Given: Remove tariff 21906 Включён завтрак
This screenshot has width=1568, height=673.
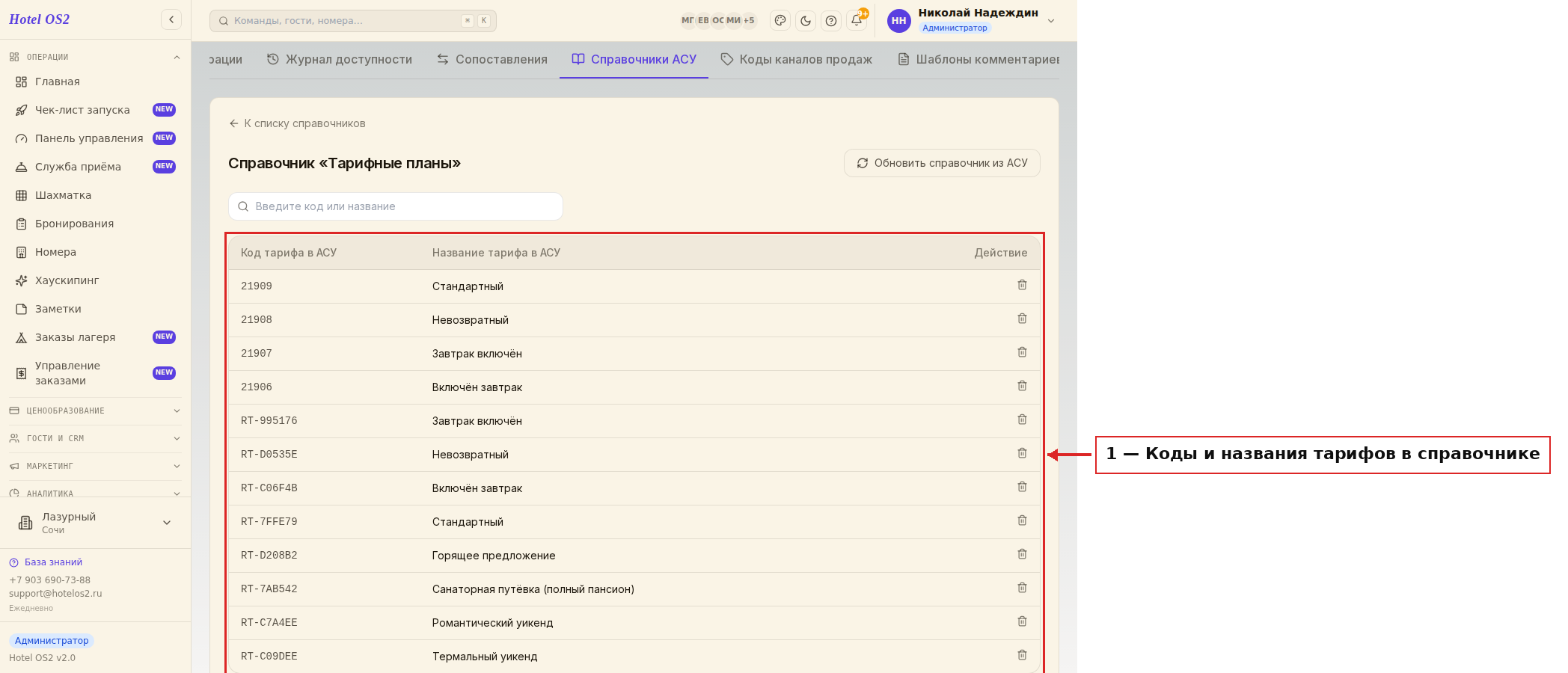Looking at the screenshot, I should [1022, 386].
